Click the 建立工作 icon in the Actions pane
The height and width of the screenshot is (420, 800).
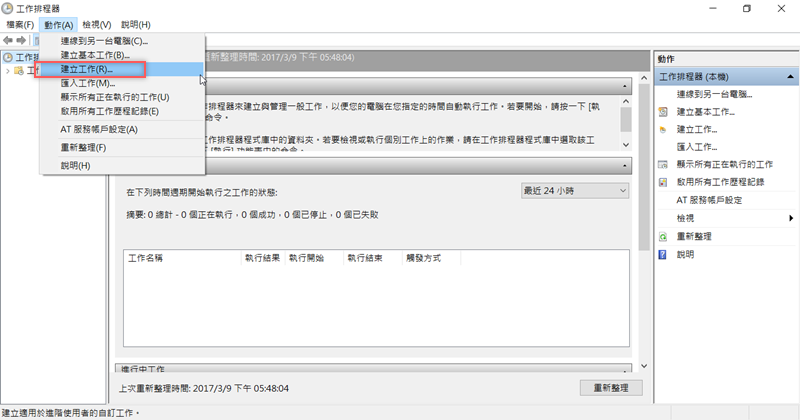pos(663,130)
